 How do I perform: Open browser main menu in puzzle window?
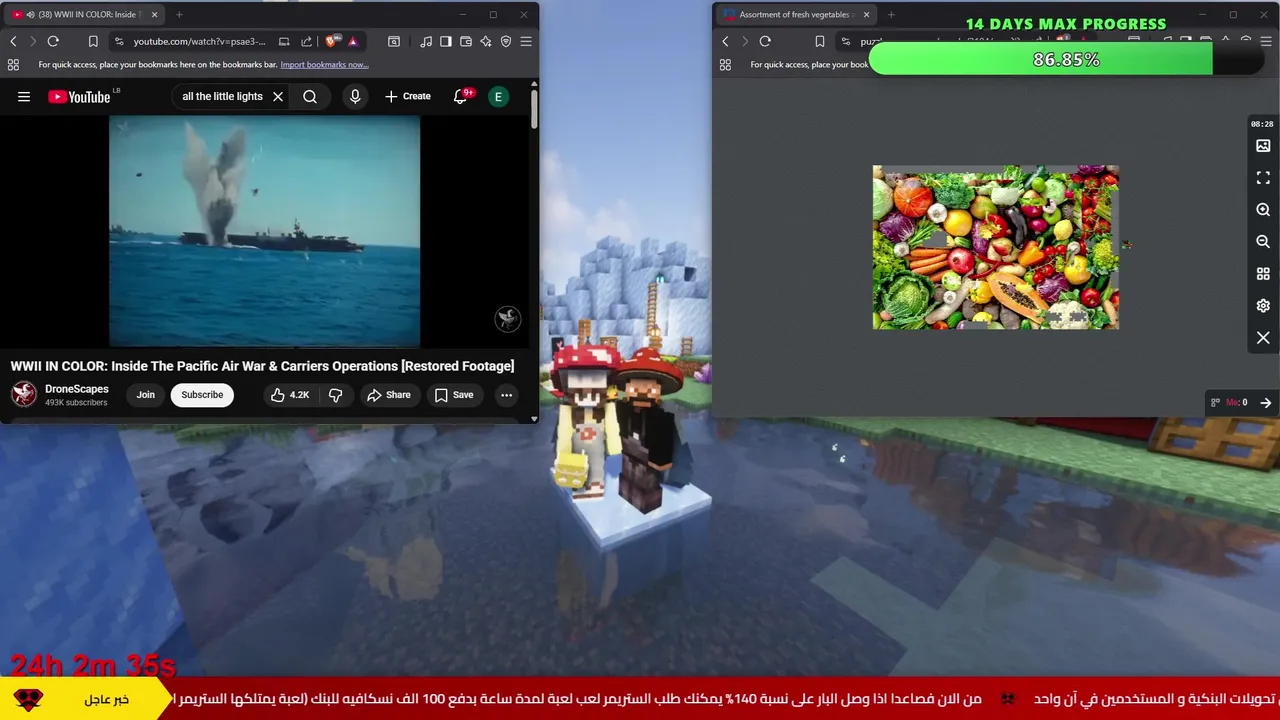(1264, 41)
